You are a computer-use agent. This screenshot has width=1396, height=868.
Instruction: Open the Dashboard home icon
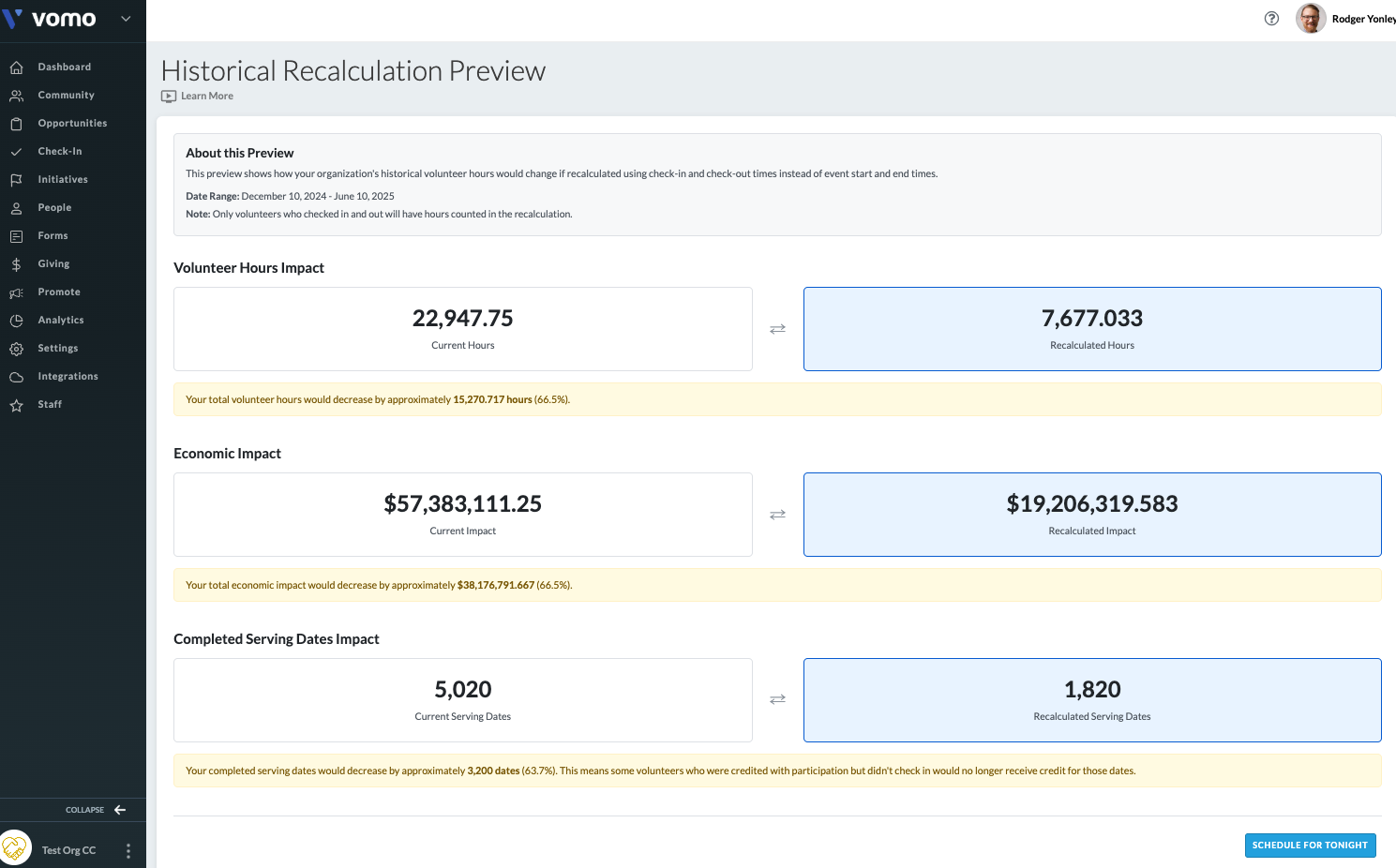coord(16,67)
